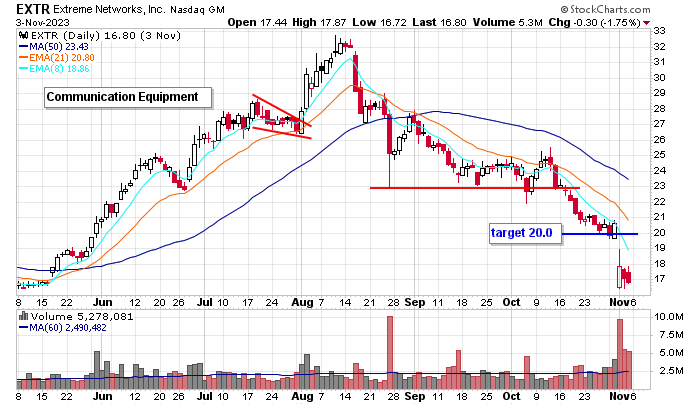
Task: Click the 19 label on the price axis
Action: [x=659, y=248]
